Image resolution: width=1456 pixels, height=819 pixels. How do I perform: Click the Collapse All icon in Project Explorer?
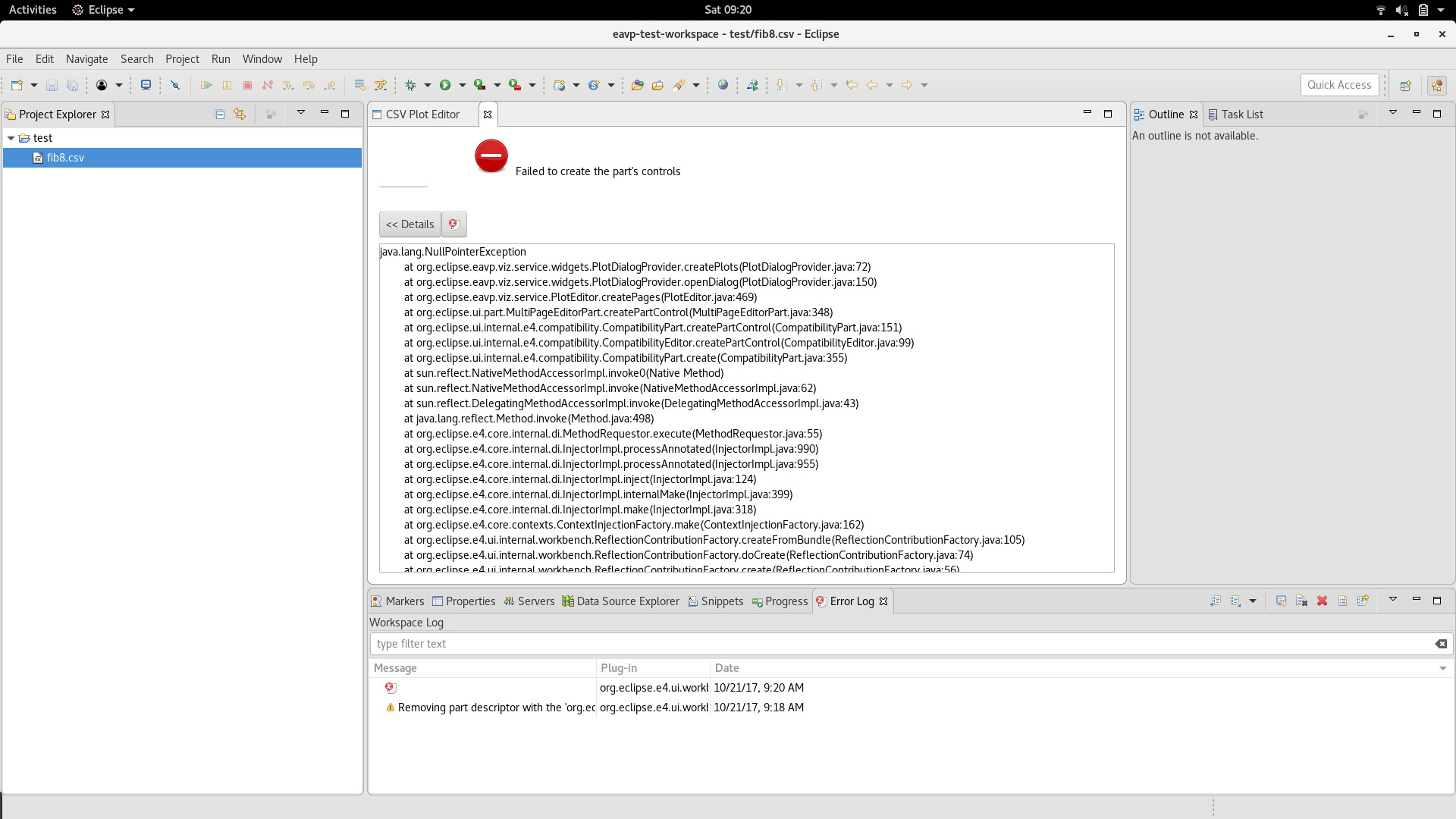(220, 114)
